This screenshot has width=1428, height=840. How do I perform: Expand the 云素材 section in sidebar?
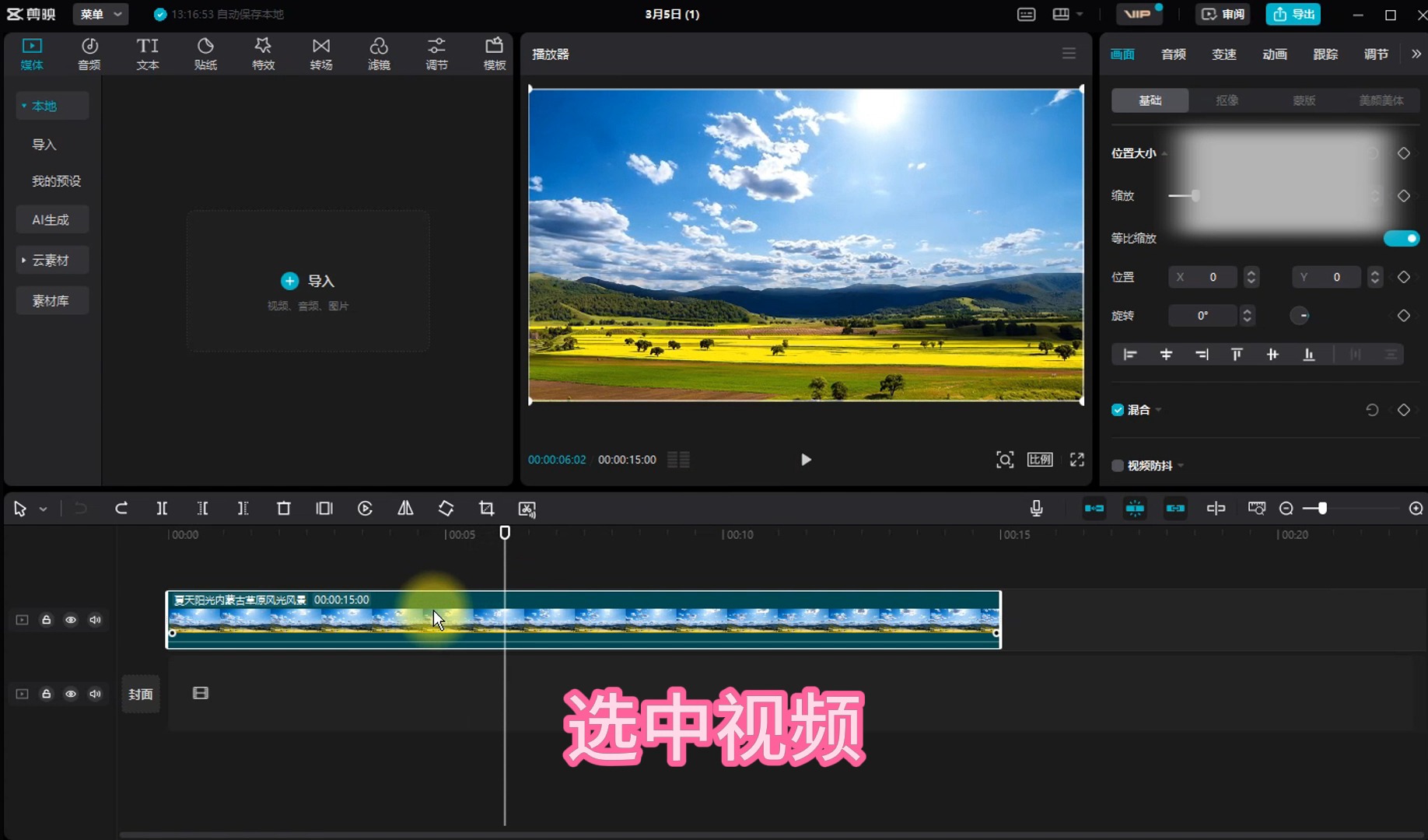click(51, 260)
